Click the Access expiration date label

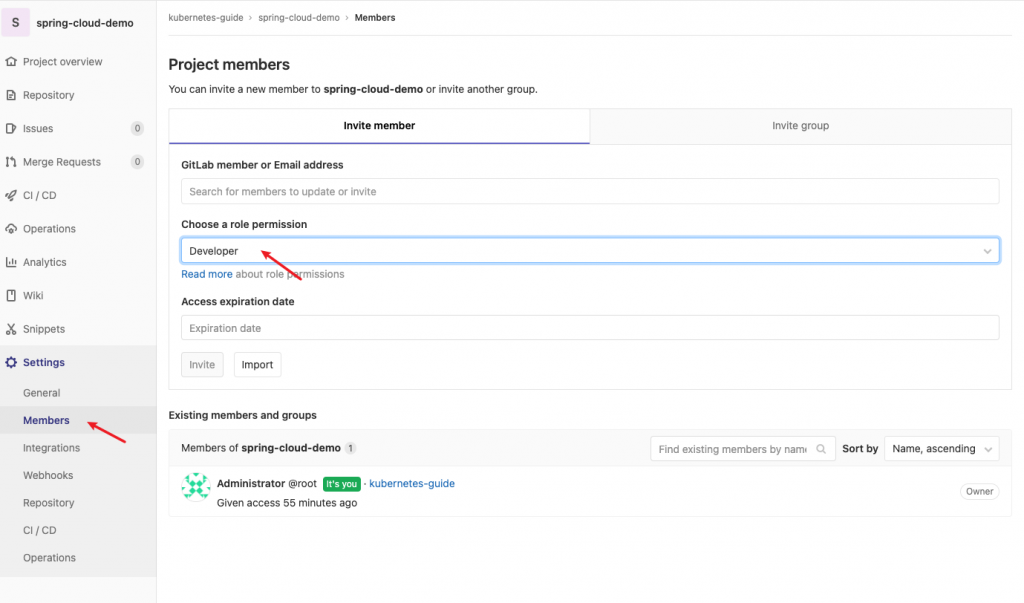pyautogui.click(x=238, y=301)
